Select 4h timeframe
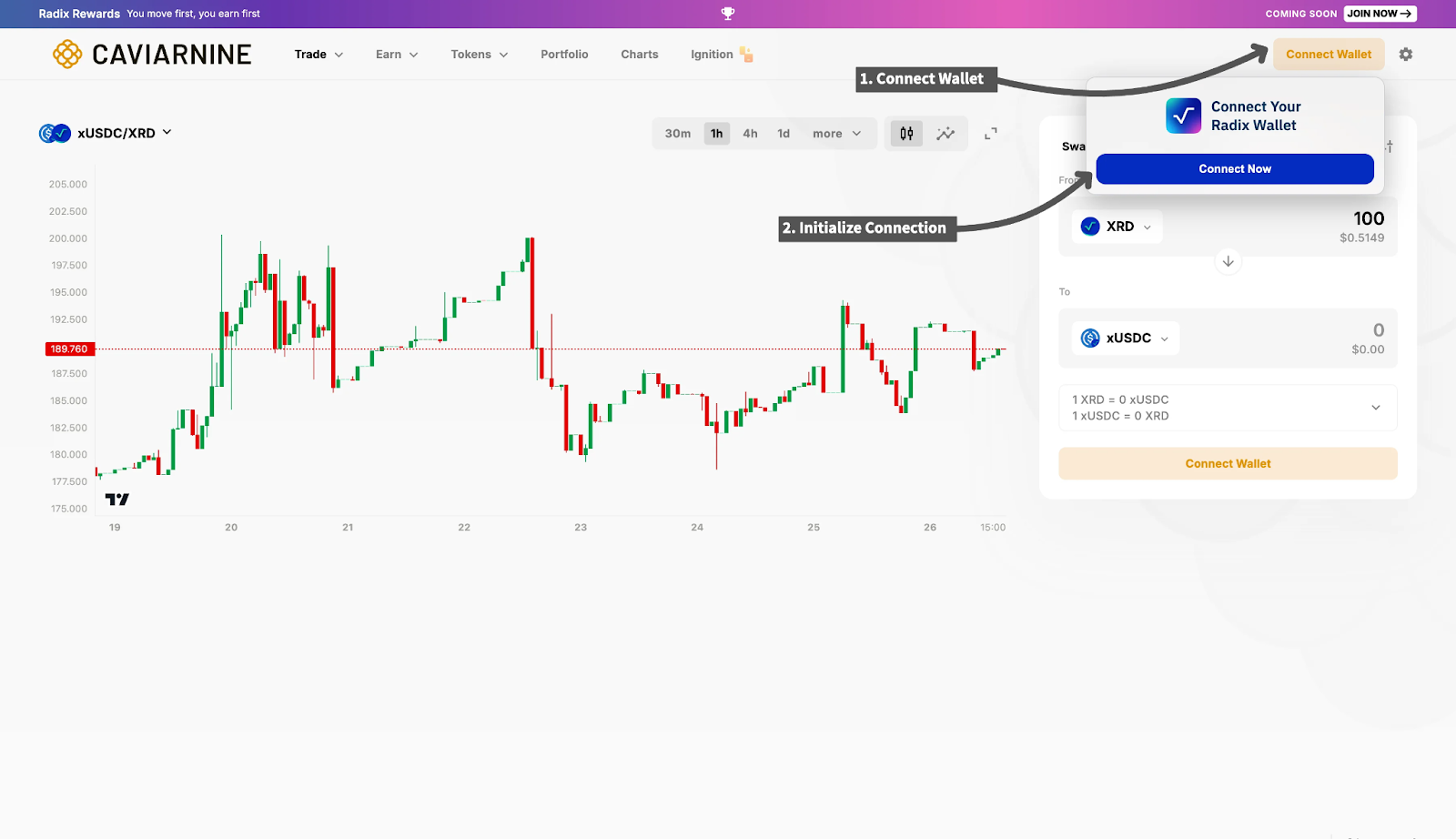The image size is (1456, 839). click(x=750, y=134)
